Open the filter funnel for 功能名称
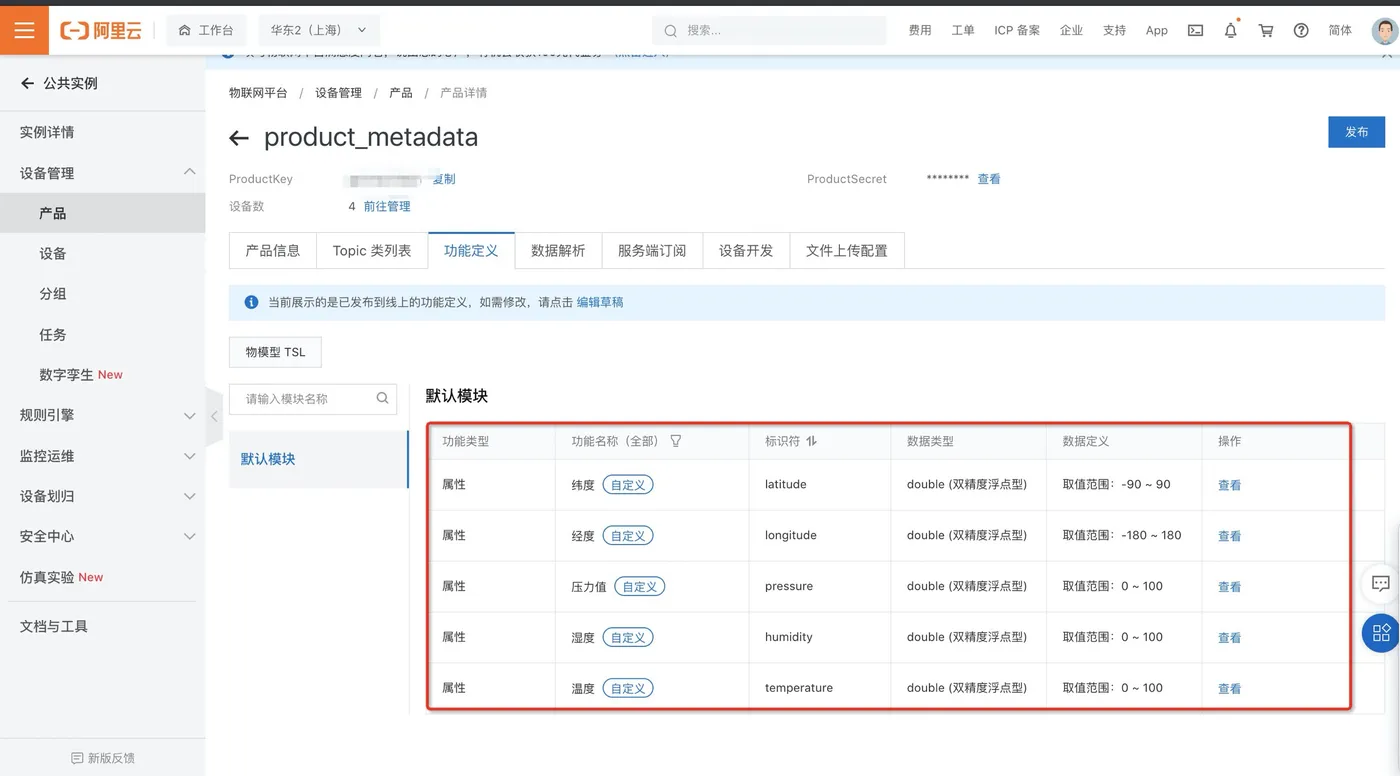 point(676,441)
